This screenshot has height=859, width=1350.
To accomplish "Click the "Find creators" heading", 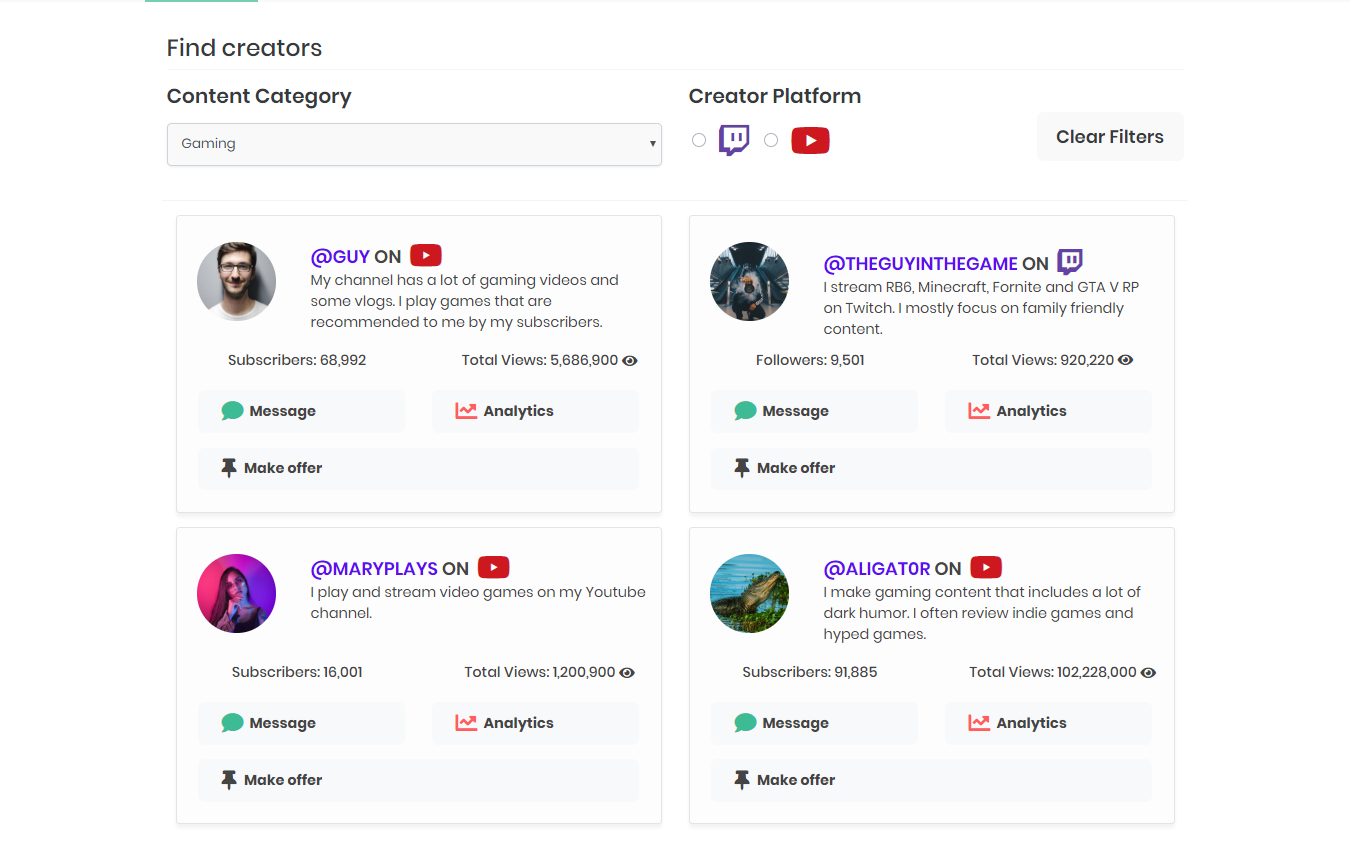I will point(244,48).
